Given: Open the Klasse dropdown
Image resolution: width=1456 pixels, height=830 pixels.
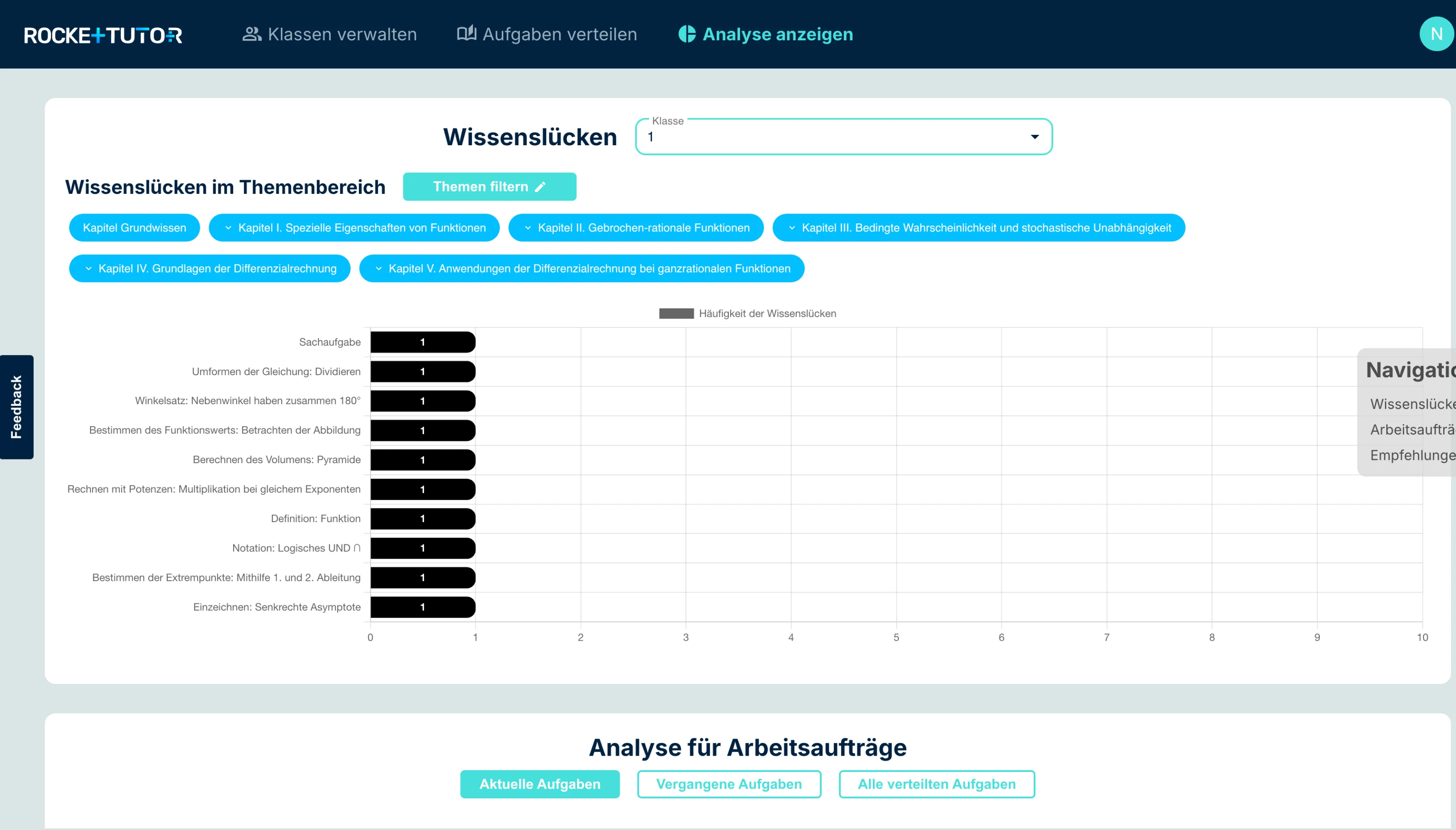Looking at the screenshot, I should pyautogui.click(x=844, y=137).
